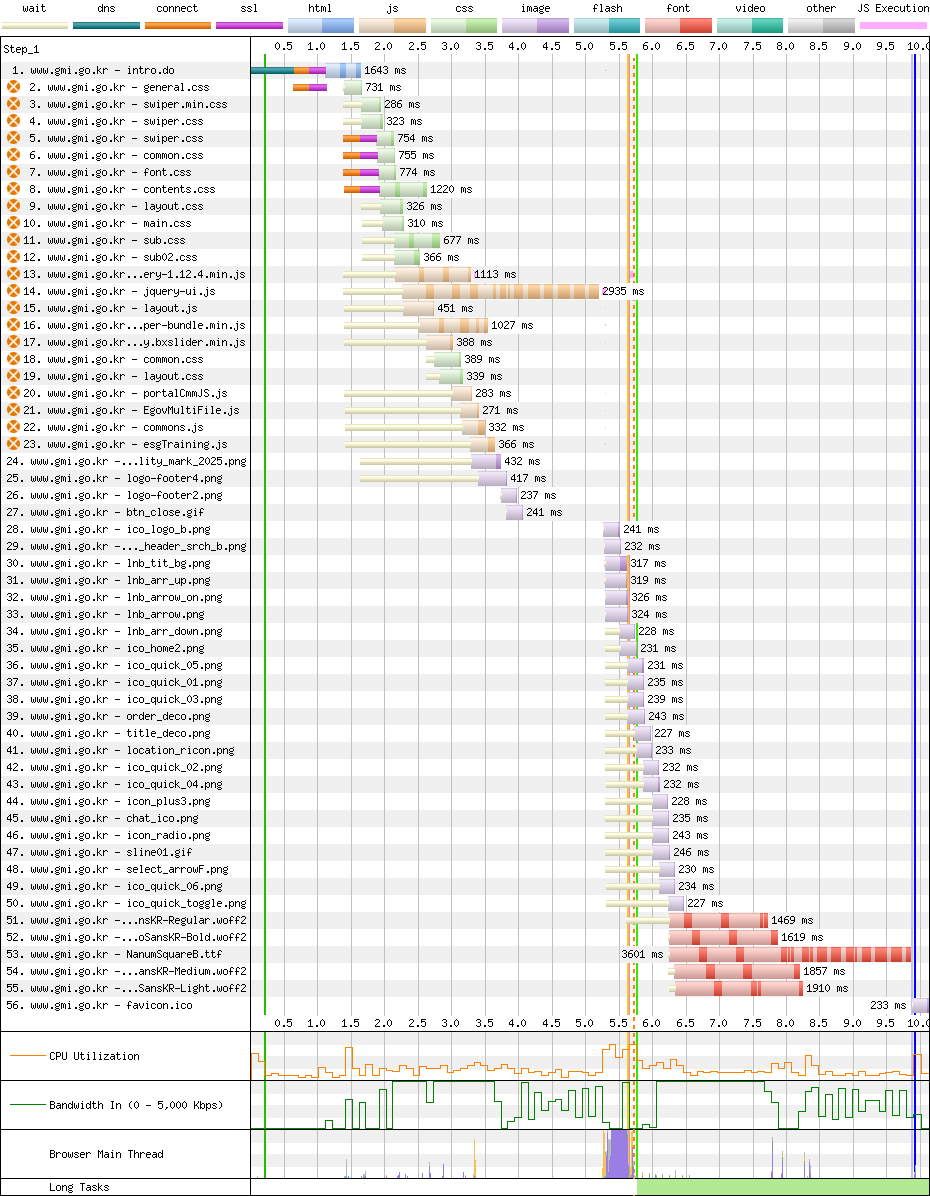
Task: Click the Browser Main Thread label
Action: pyautogui.click(x=106, y=1154)
